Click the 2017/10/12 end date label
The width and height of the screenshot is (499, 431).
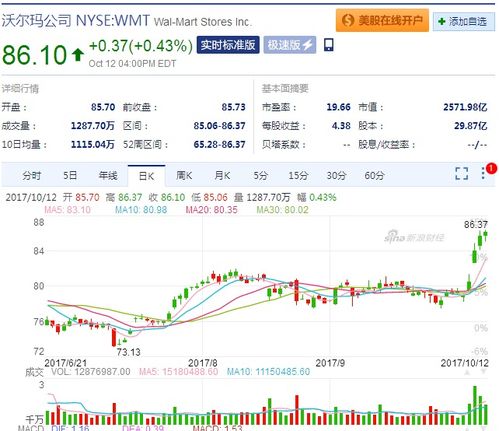465,363
